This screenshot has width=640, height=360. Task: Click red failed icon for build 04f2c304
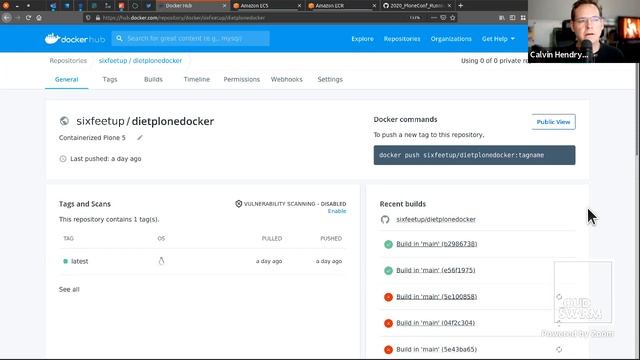[x=388, y=323]
